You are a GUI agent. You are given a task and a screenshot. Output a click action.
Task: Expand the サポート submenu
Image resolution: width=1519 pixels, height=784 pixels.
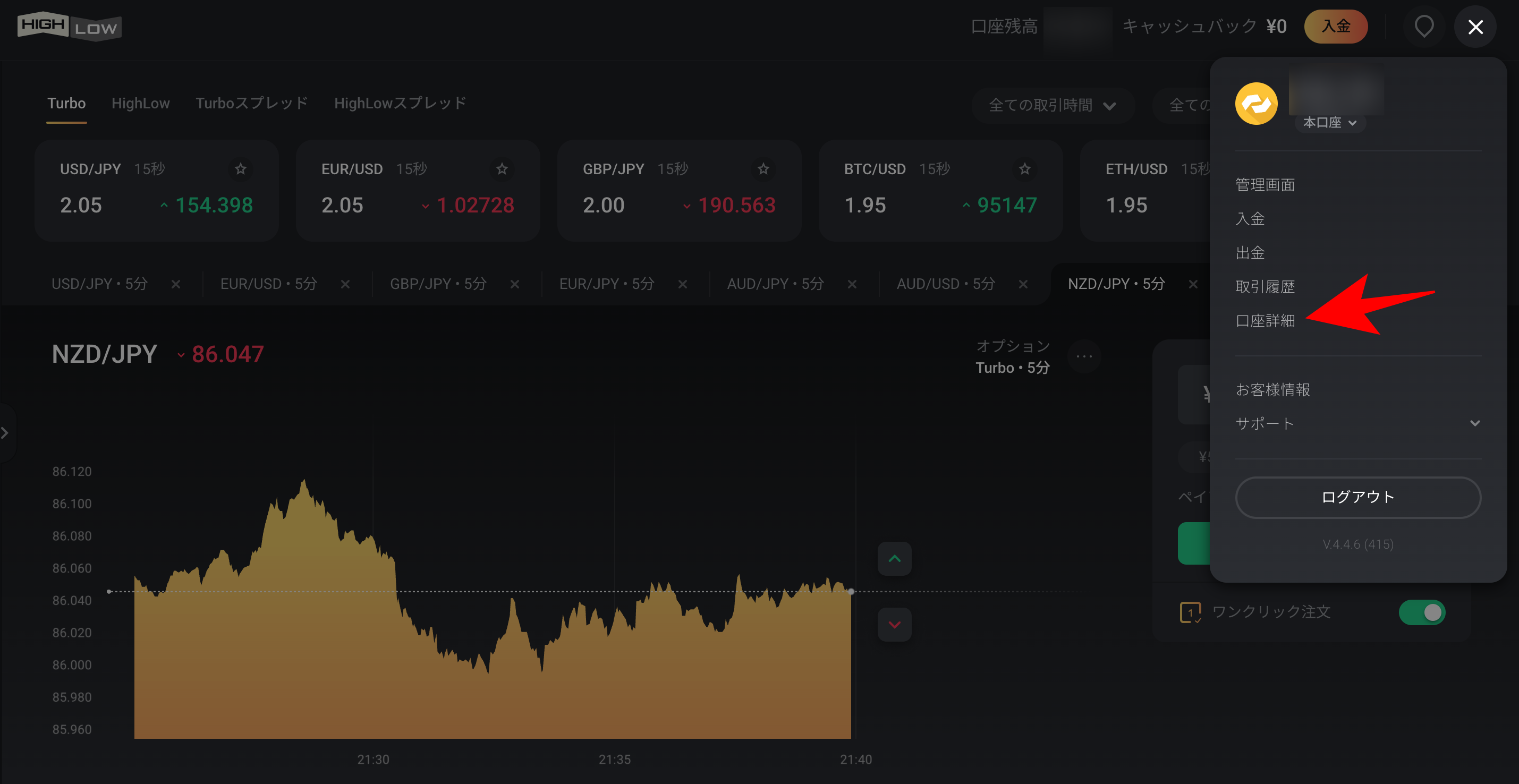(1358, 423)
